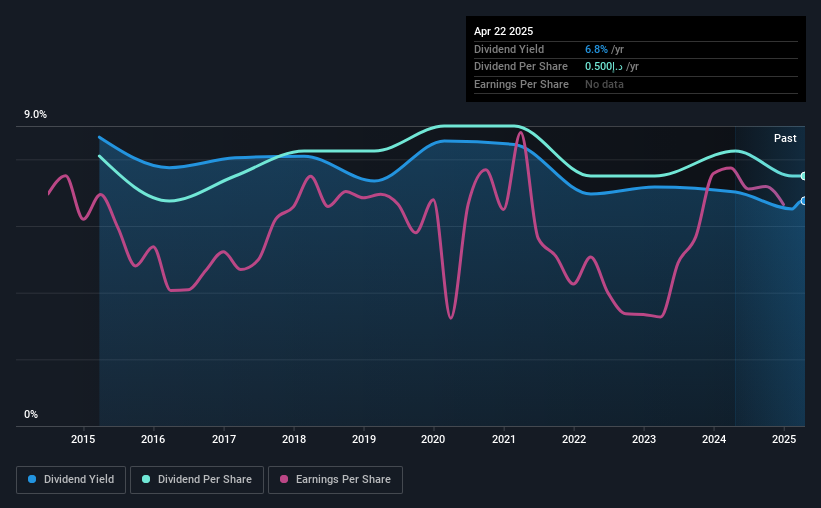
Task: Click the 6.8% dividend yield value
Action: (x=596, y=49)
